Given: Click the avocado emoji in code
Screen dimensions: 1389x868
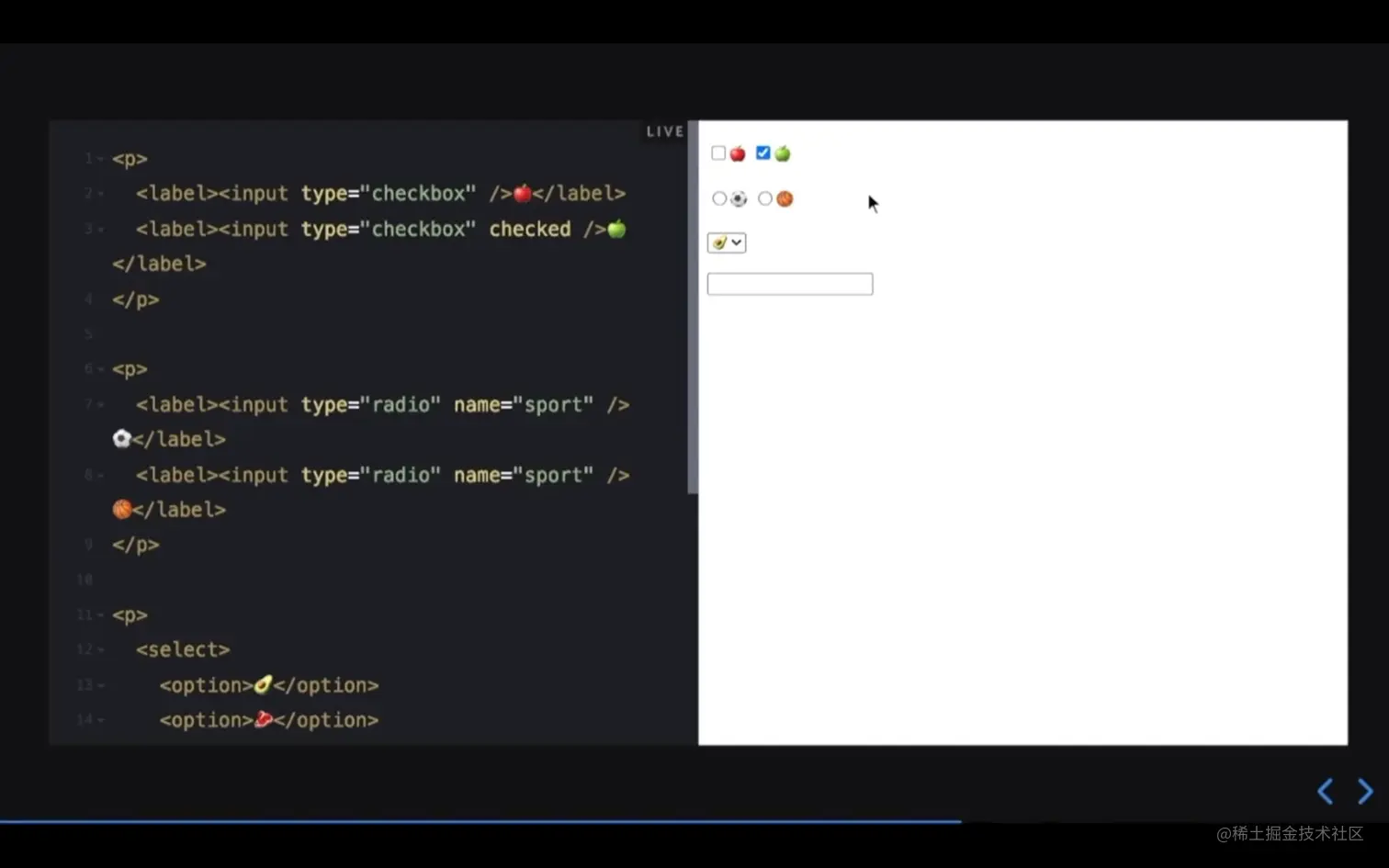Looking at the screenshot, I should tap(263, 684).
